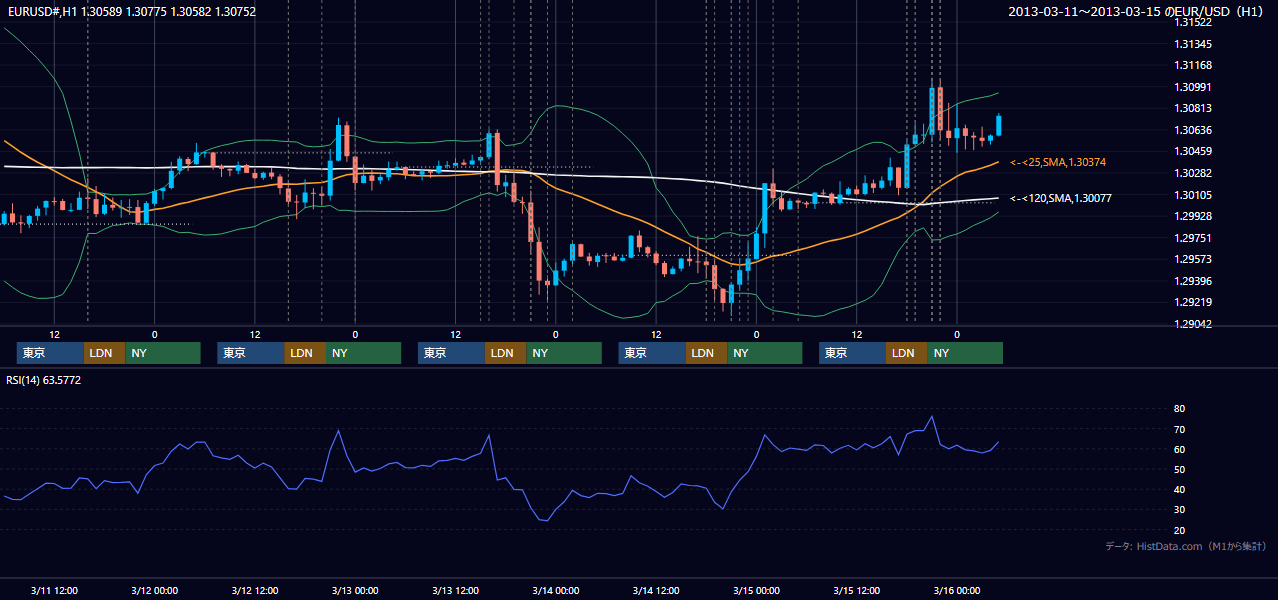This screenshot has height=600, width=1278.
Task: Select the NY session block above 3/12 00:00
Action: [163, 353]
